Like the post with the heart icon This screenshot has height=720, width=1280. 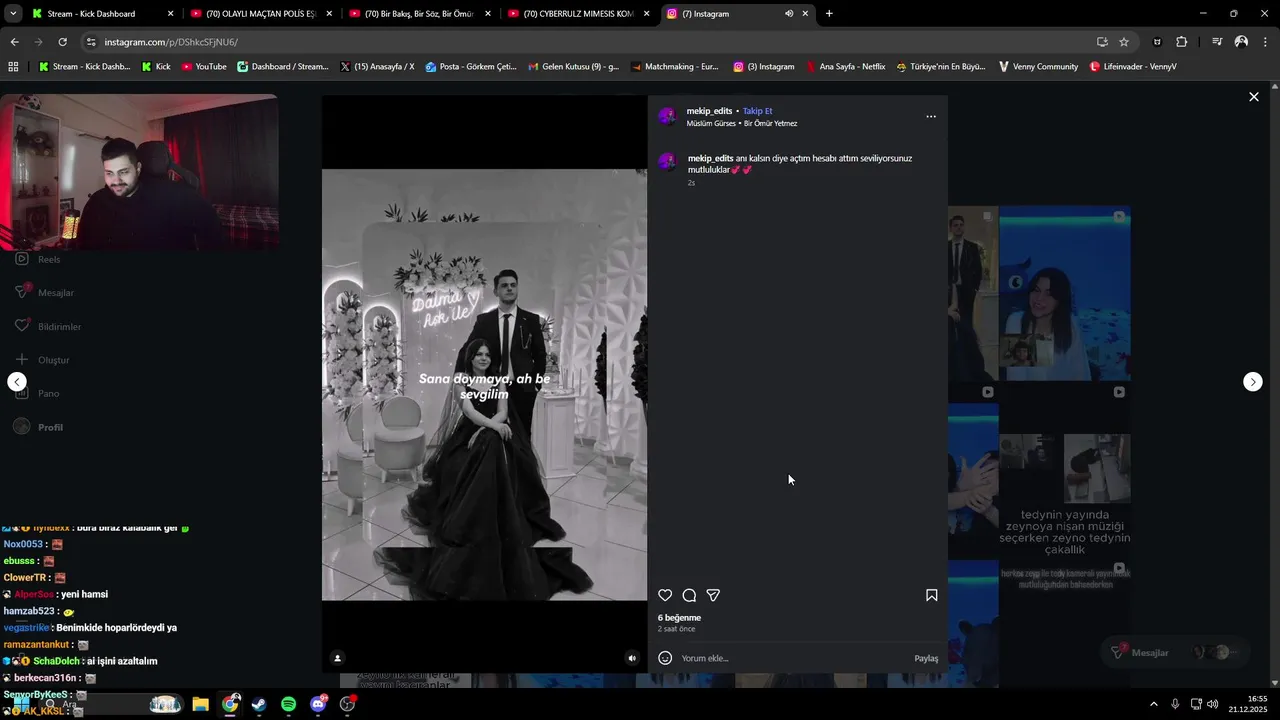(665, 595)
